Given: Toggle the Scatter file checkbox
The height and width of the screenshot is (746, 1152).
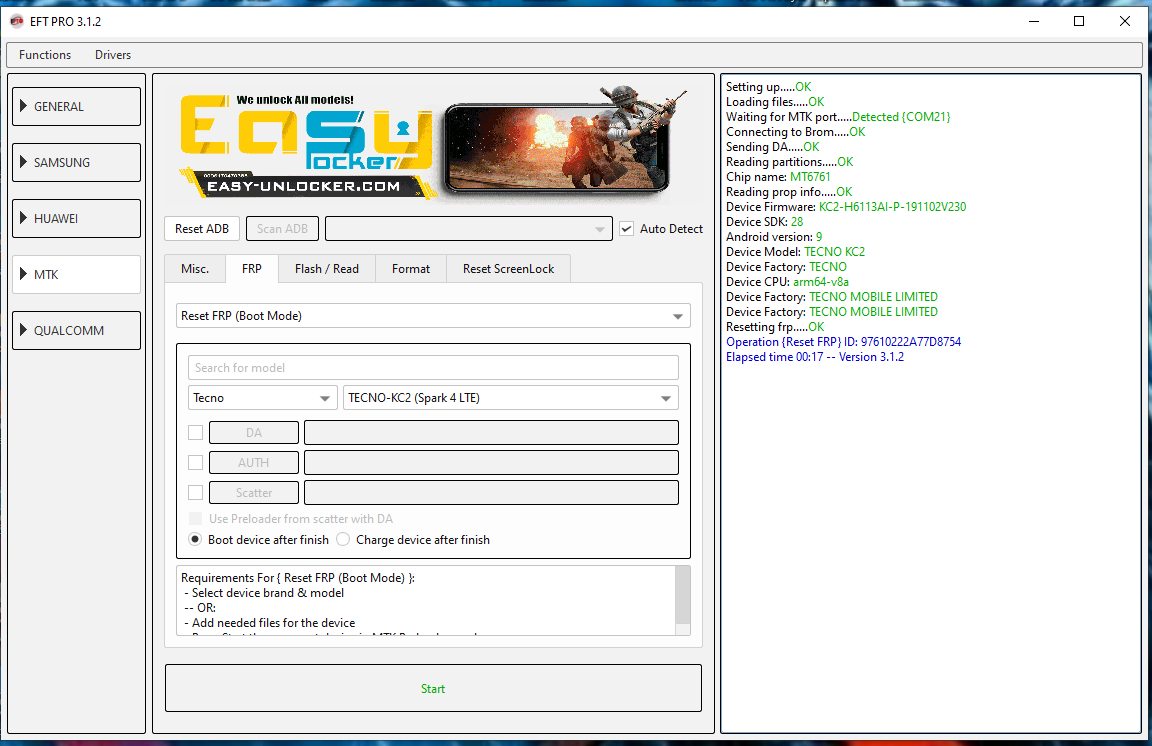Looking at the screenshot, I should (195, 492).
